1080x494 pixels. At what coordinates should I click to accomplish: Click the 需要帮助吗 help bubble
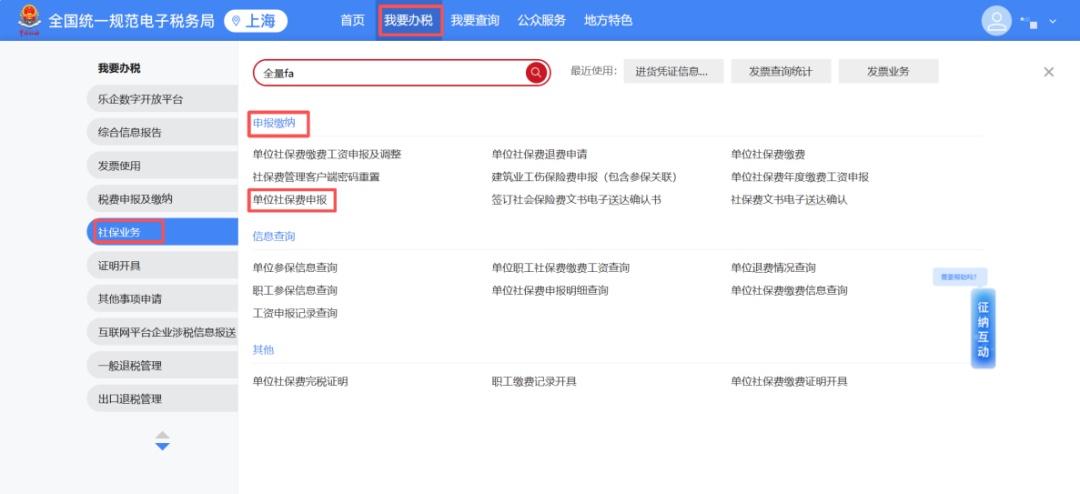[x=960, y=277]
